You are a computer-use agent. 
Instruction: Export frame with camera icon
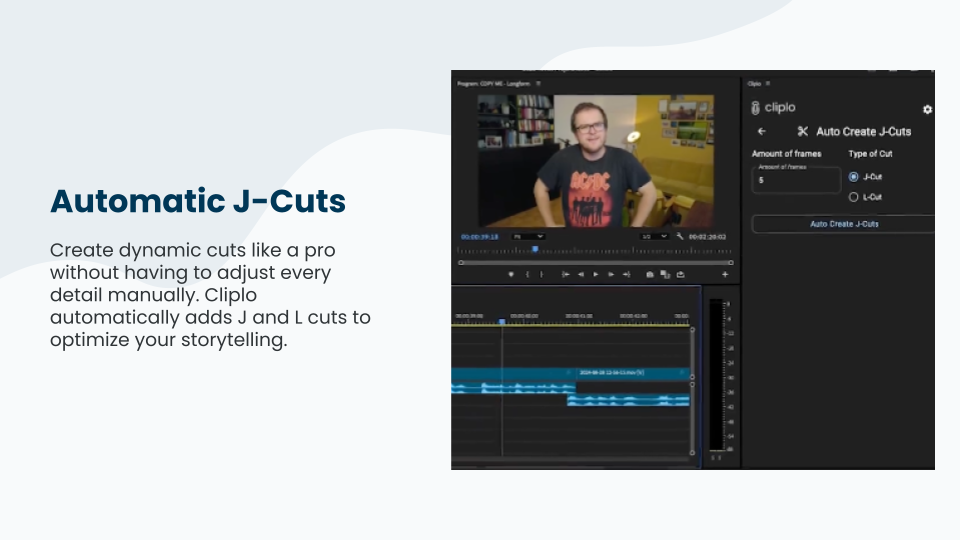pos(650,275)
